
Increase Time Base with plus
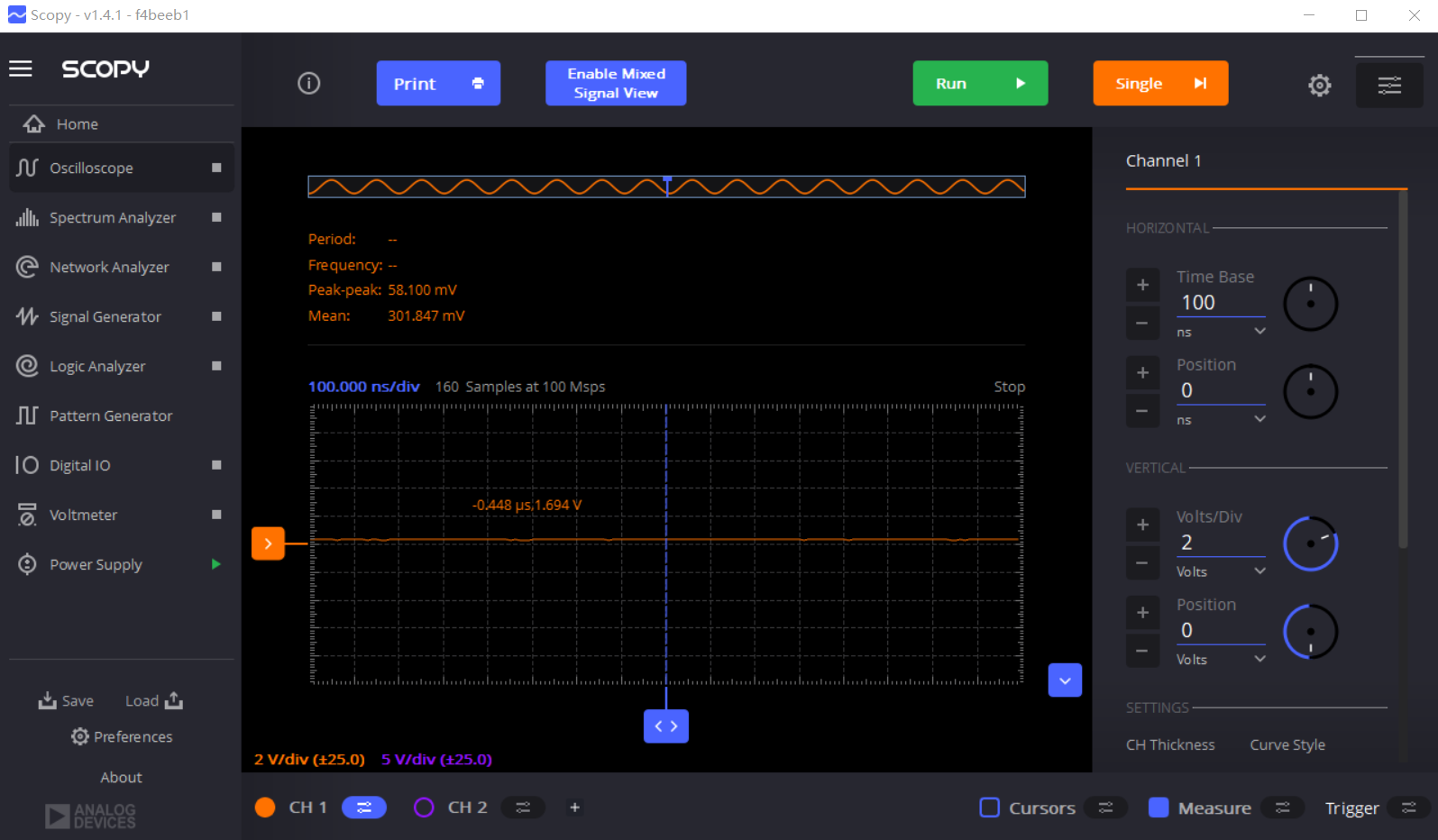1142,285
